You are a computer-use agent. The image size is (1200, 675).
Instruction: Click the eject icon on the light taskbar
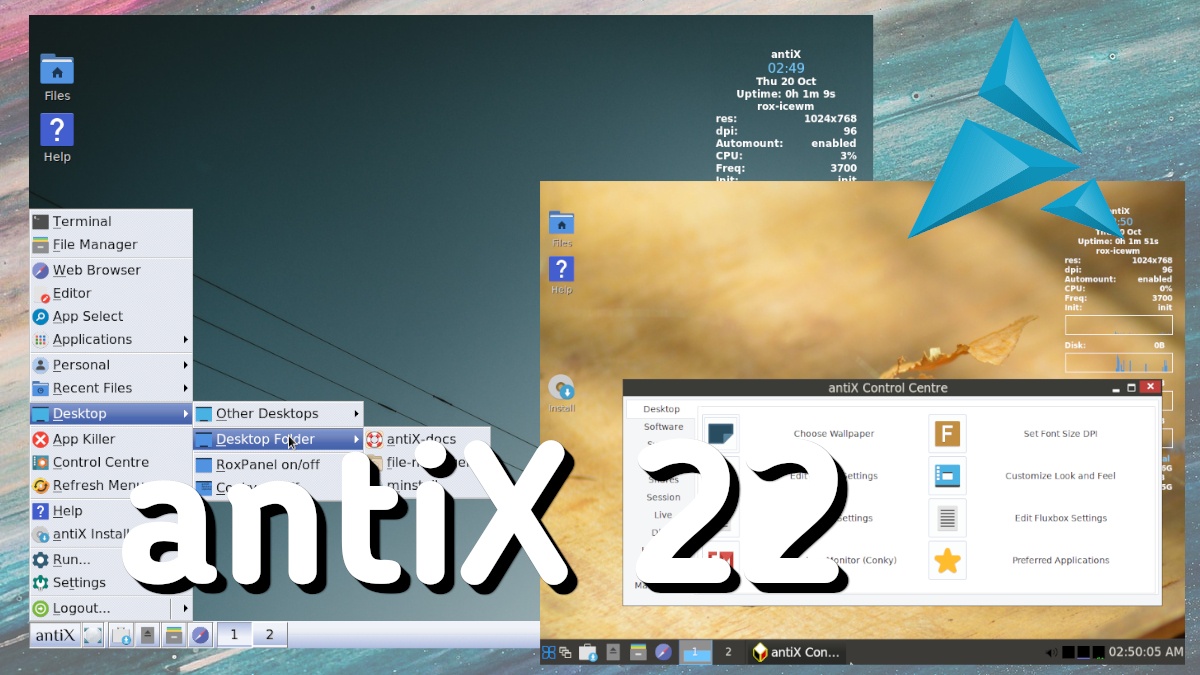pos(147,634)
